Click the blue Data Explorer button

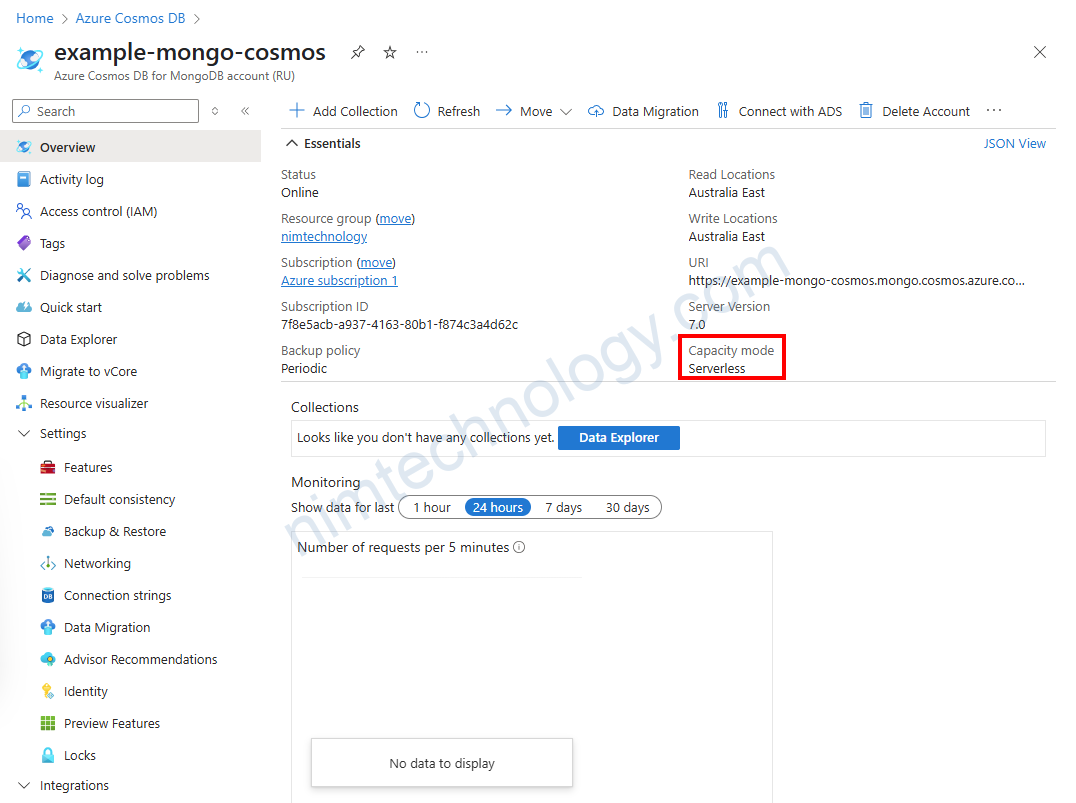(618, 437)
